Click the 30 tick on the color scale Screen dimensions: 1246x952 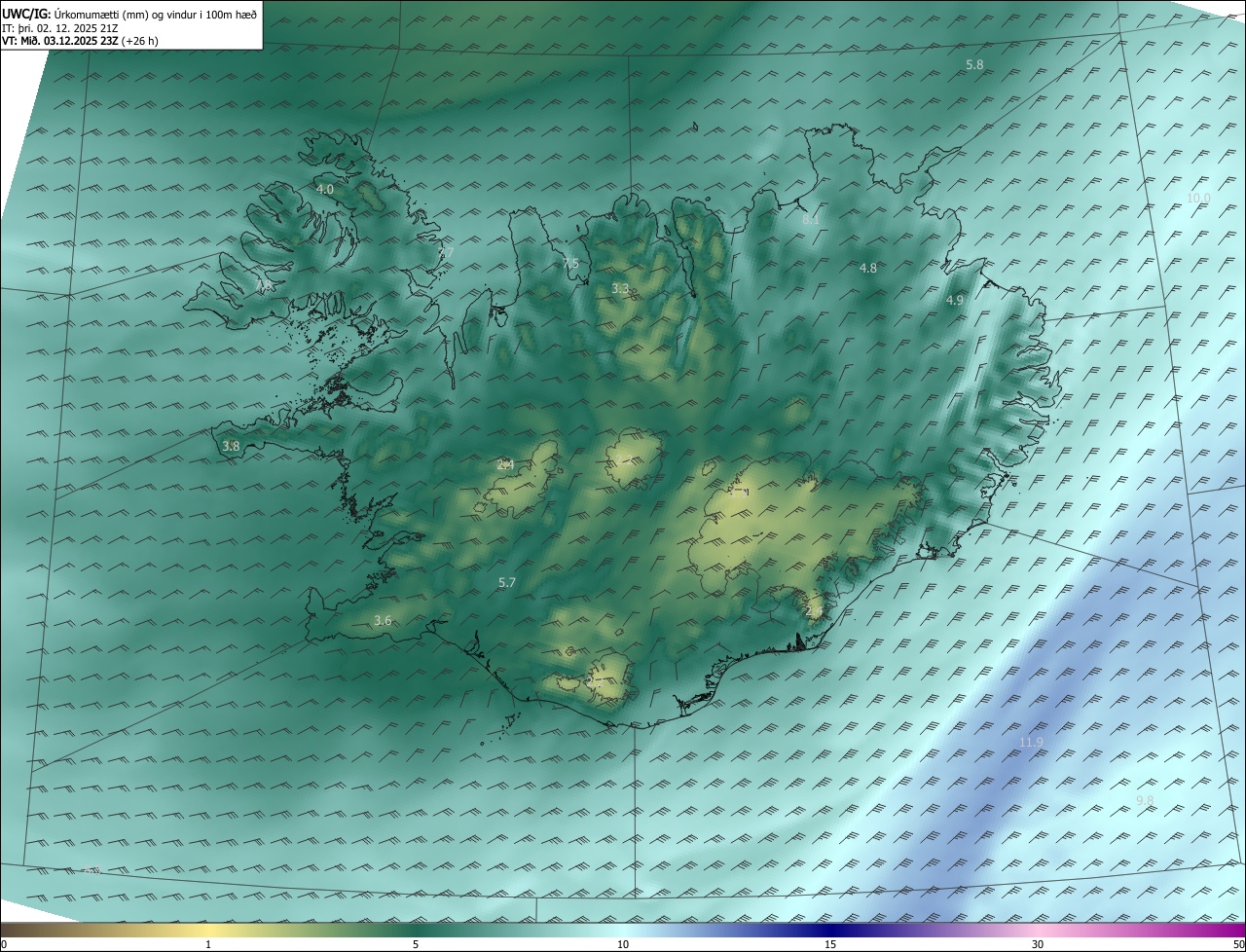pos(1038,944)
